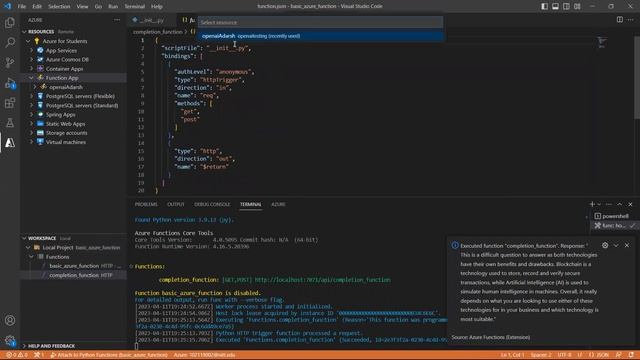Open Customize Layout icon
The image size is (640, 360).
click(x=577, y=6)
